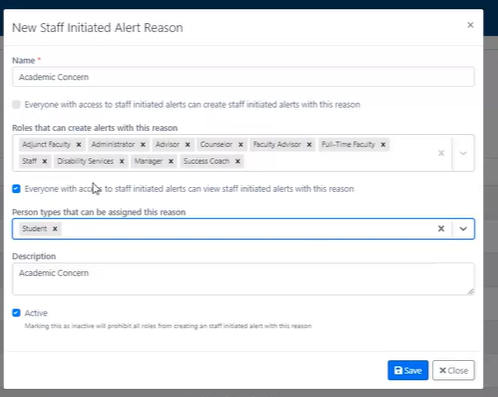Clear all person types in the field
Image resolution: width=498 pixels, height=397 pixels.
[x=441, y=229]
